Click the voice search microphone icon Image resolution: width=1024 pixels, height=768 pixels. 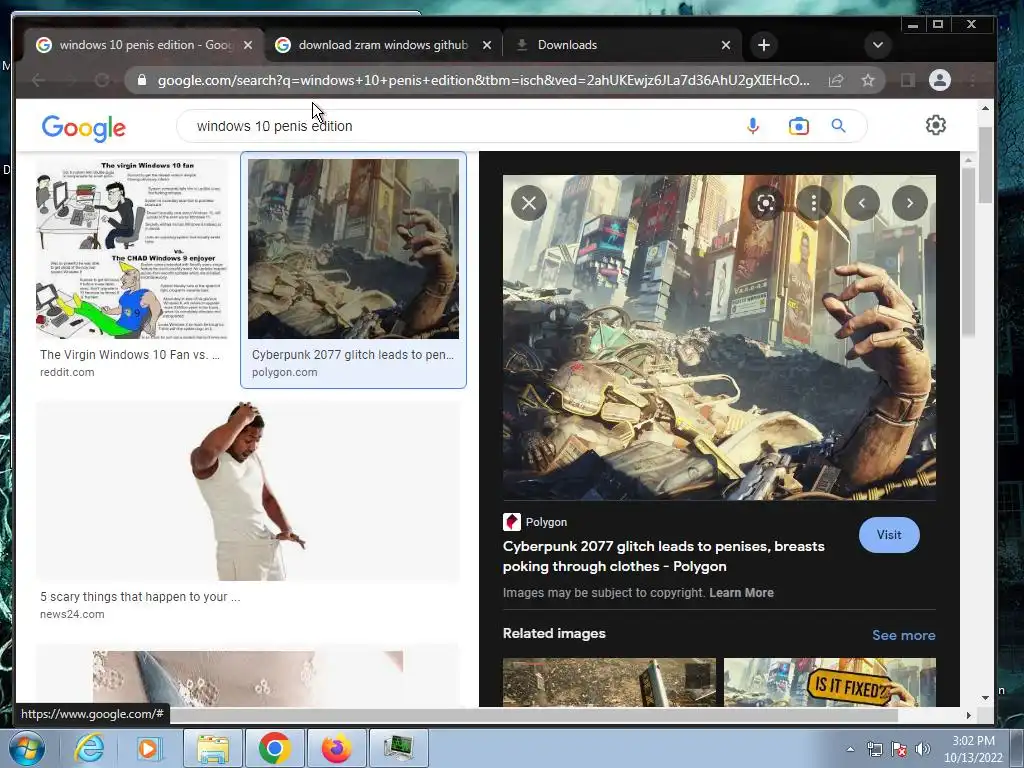(752, 125)
